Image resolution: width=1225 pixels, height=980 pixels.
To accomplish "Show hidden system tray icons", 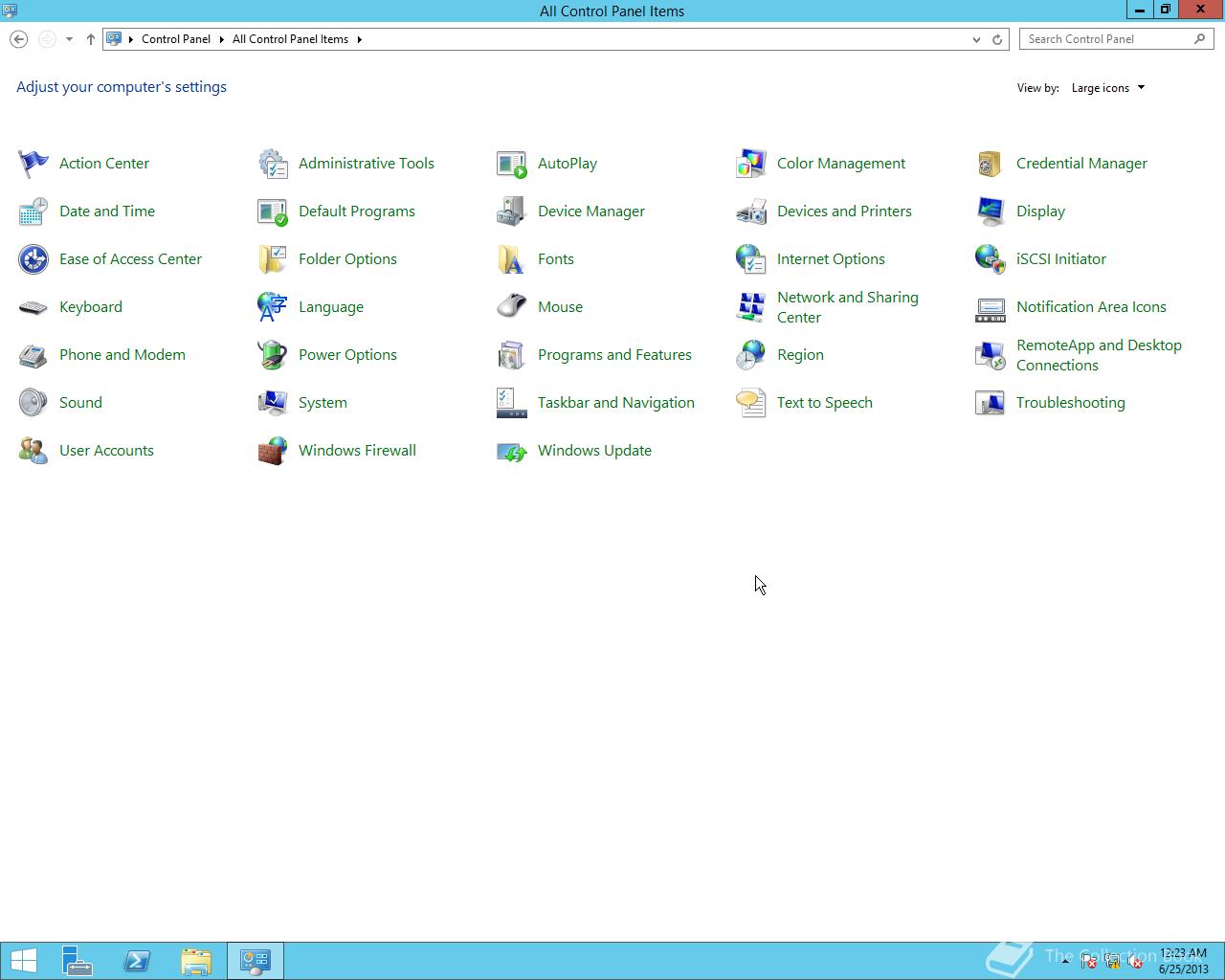I will pyautogui.click(x=1065, y=962).
